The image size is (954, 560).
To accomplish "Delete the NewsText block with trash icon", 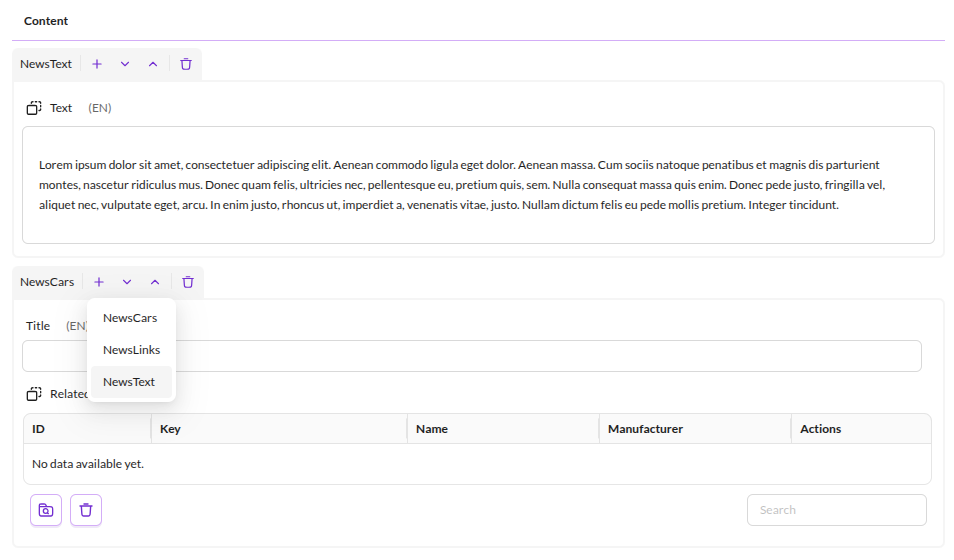I will pos(186,64).
